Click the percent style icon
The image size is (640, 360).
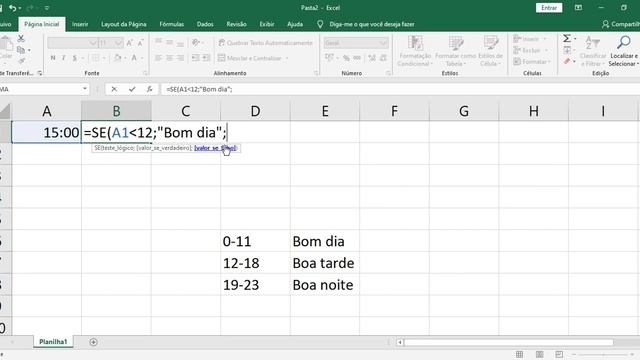(346, 58)
